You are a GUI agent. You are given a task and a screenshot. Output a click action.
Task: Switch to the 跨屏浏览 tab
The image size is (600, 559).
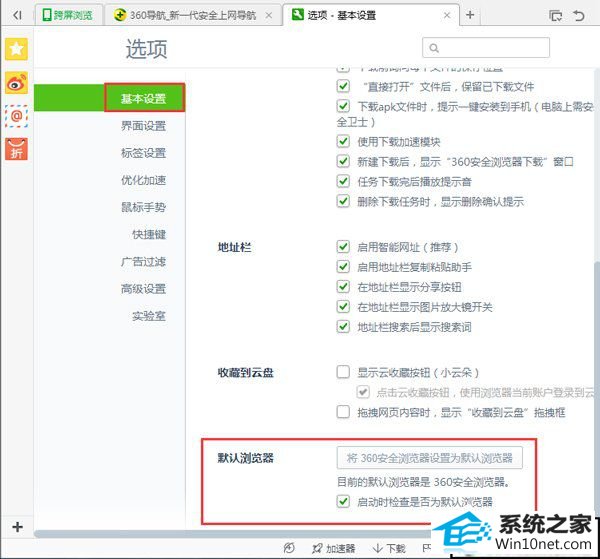[x=68, y=15]
